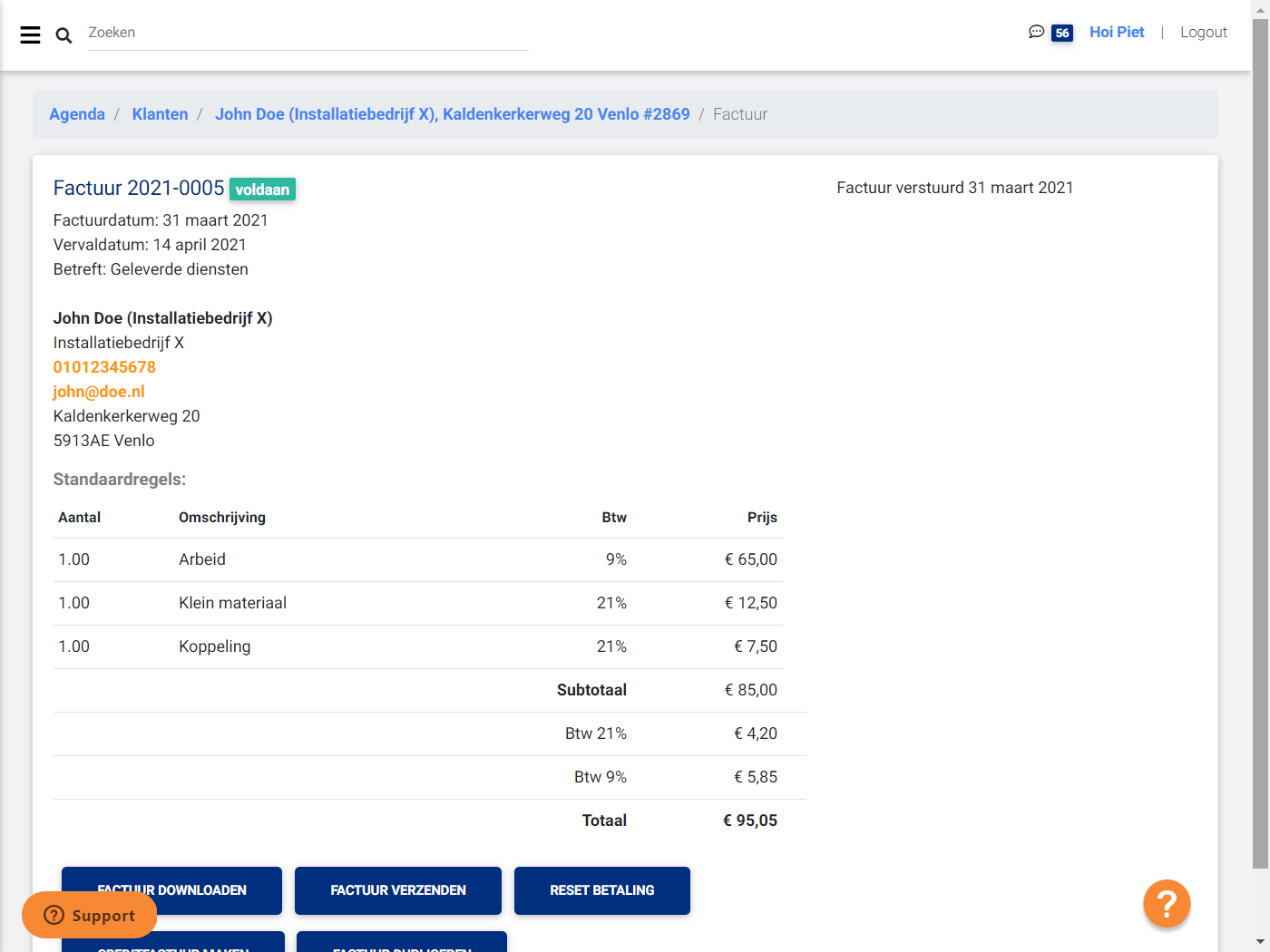Click the voldaan status badge
The height and width of the screenshot is (952, 1270).
tap(262, 189)
